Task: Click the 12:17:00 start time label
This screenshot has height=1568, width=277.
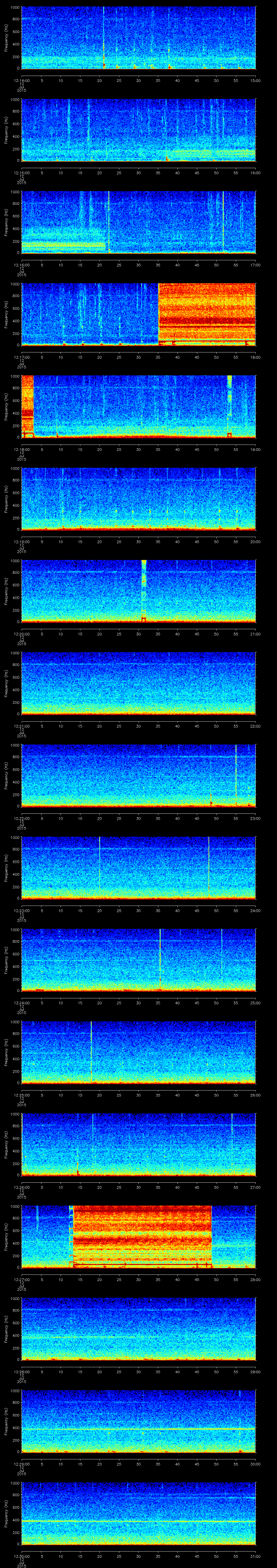Action: 21,357
